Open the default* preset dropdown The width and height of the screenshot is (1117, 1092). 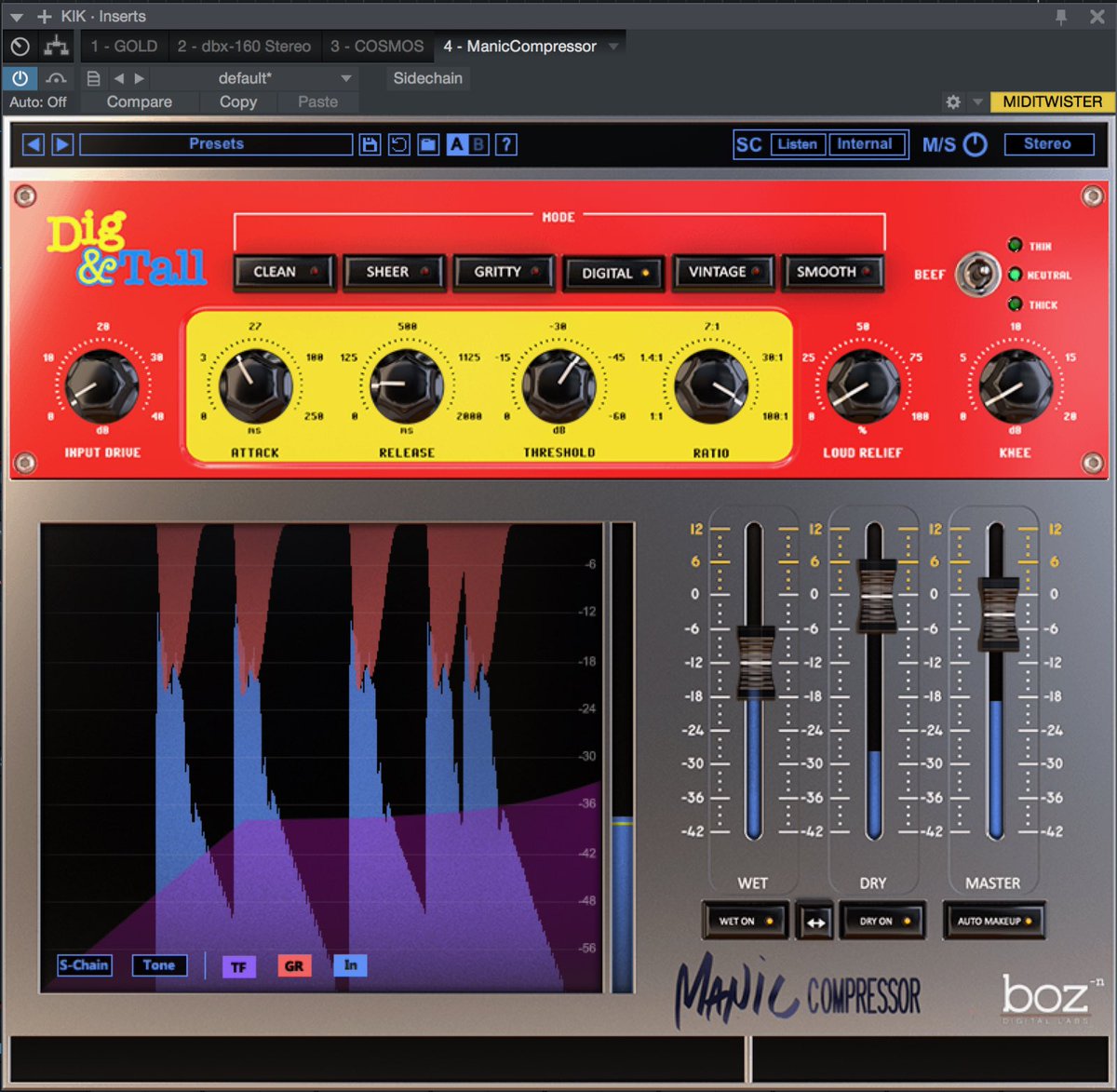pos(256,78)
